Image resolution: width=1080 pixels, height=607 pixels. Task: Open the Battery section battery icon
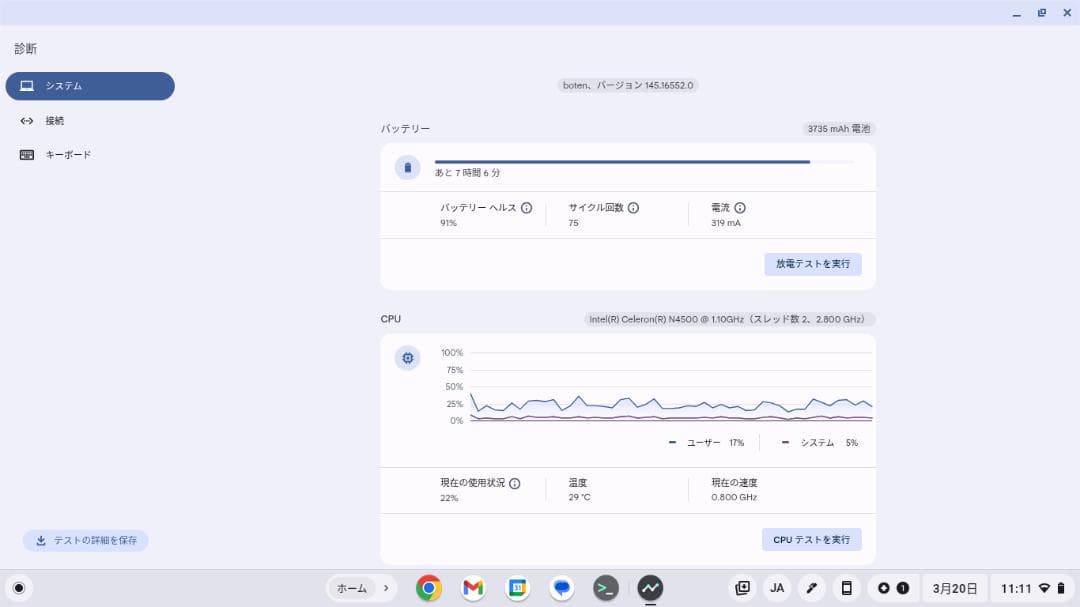pos(407,167)
